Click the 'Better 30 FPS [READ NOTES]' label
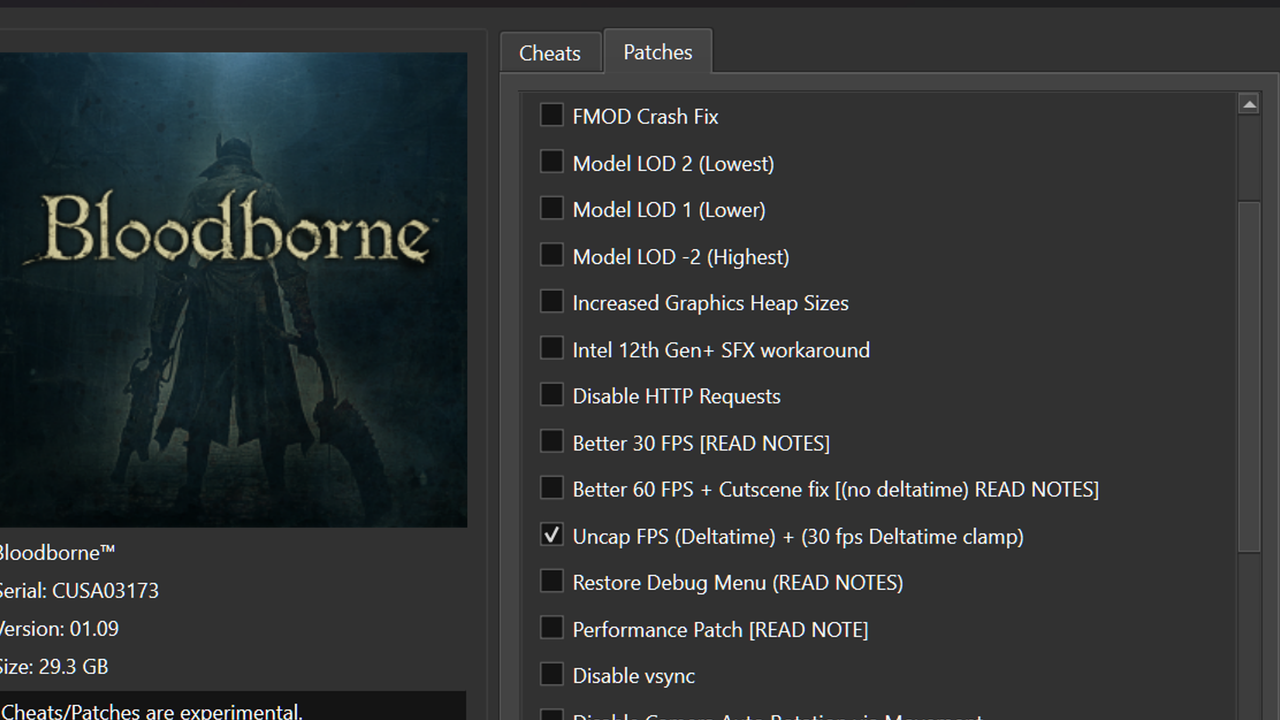1280x720 pixels. [701, 443]
